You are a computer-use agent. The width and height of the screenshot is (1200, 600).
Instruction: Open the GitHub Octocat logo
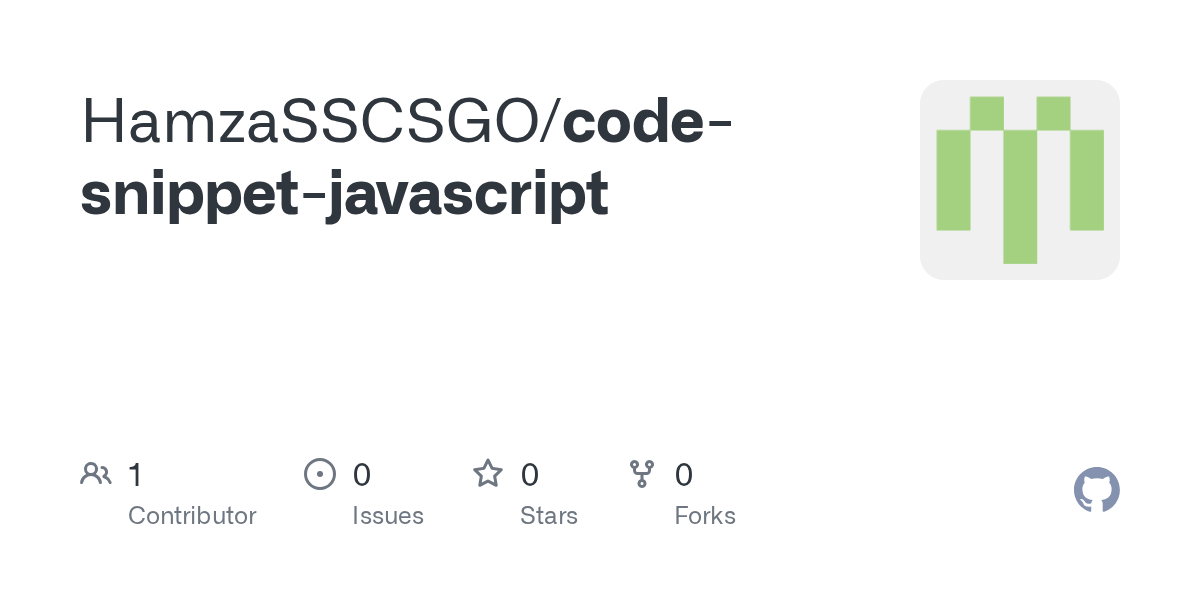click(x=1096, y=490)
